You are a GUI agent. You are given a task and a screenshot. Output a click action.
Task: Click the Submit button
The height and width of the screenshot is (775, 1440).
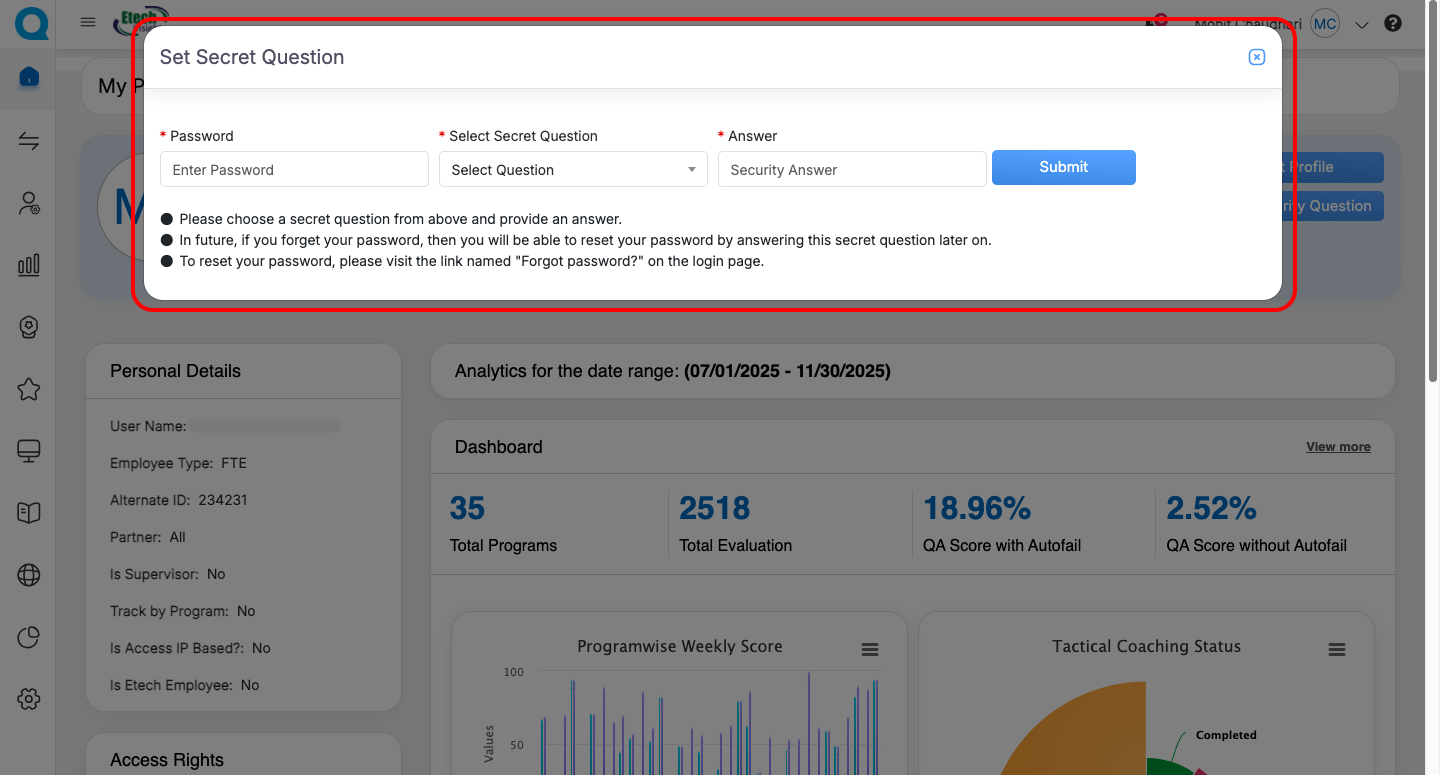click(x=1063, y=168)
